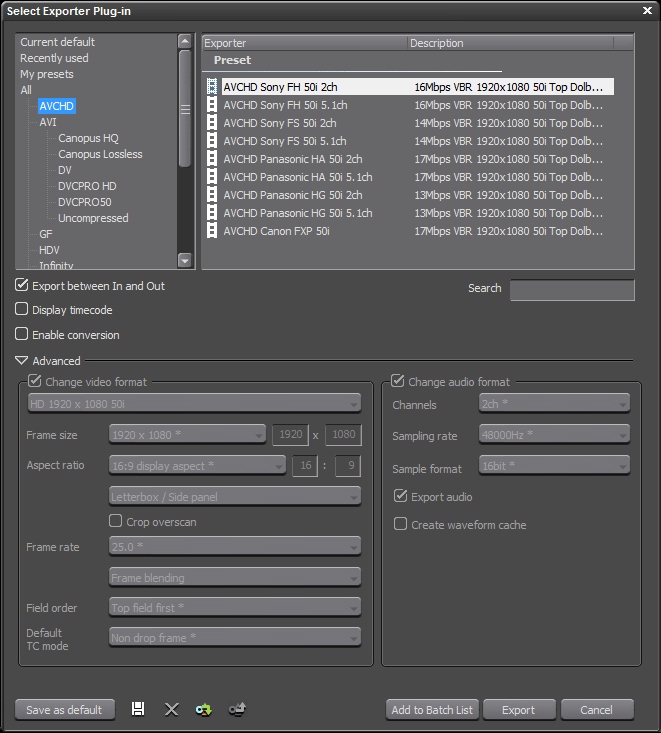Collapse the Advanced section triangle
This screenshot has height=733, width=661.
click(22, 360)
